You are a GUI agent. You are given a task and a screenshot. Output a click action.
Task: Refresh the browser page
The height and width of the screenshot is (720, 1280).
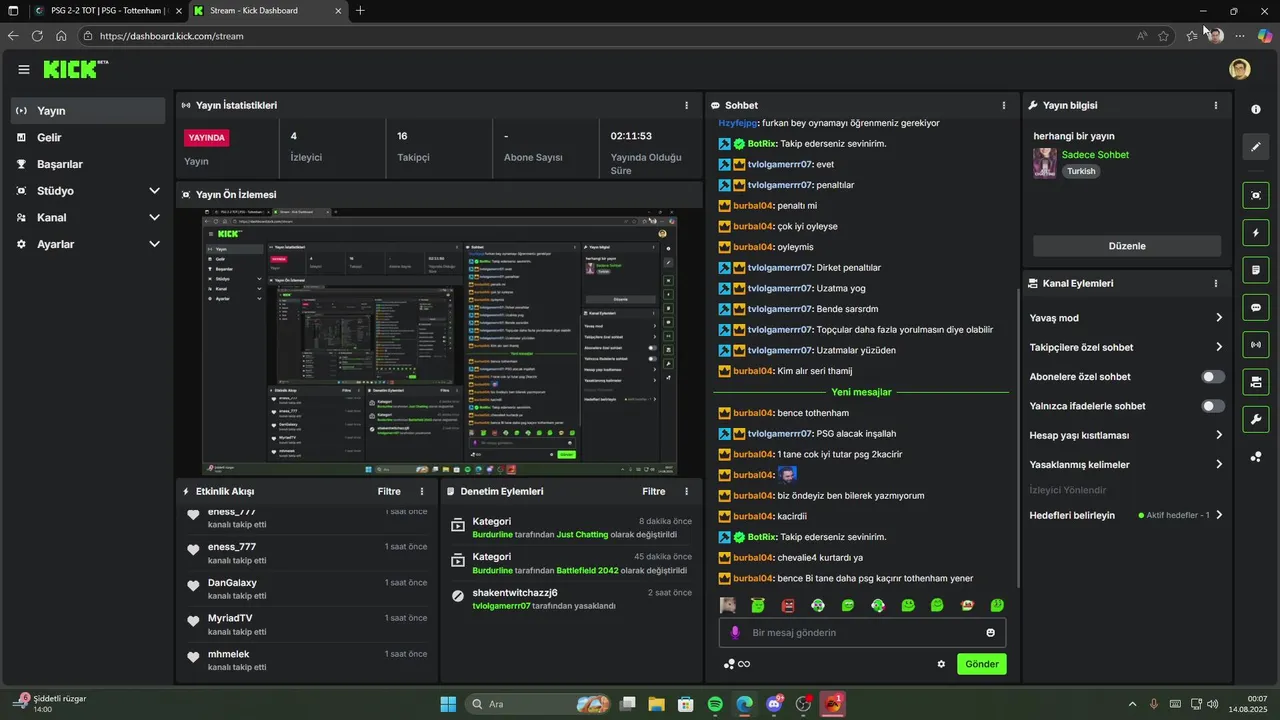[x=37, y=35]
